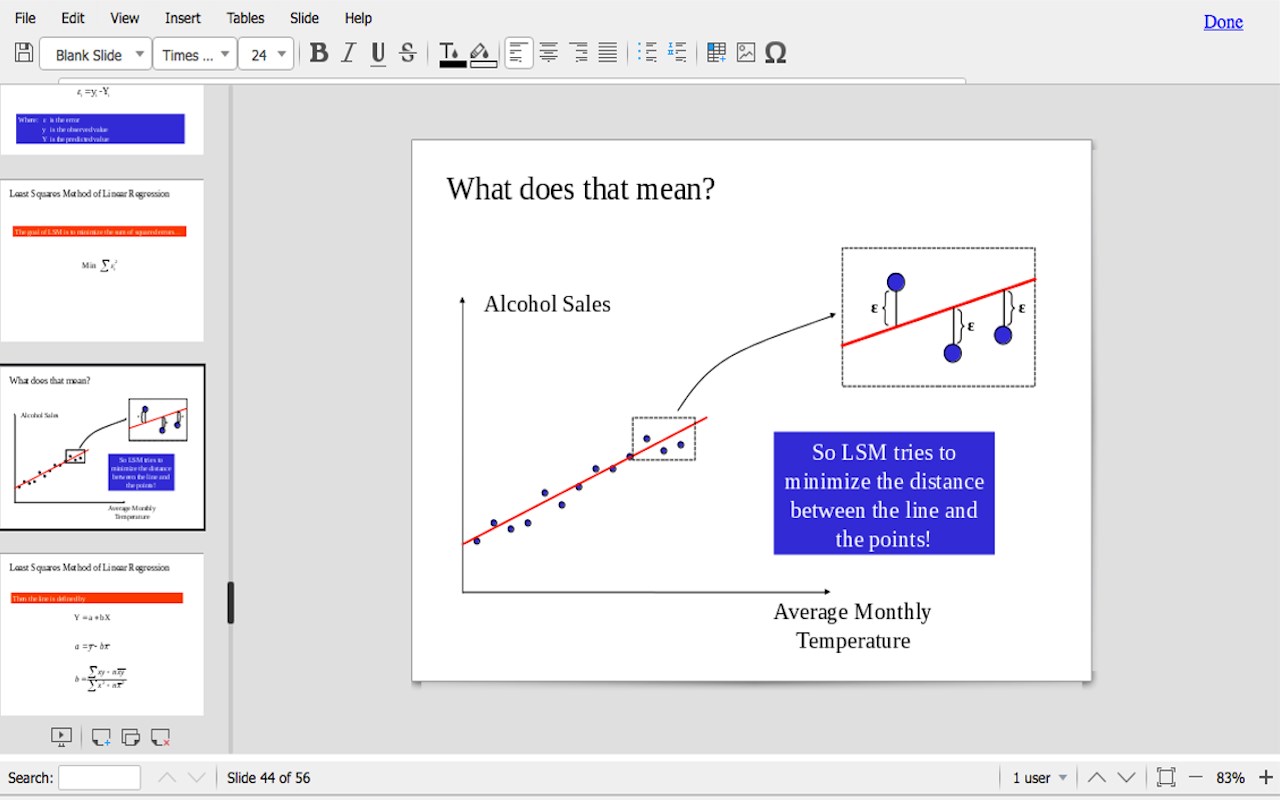Open the View menu
The image size is (1280, 800).
pos(125,18)
